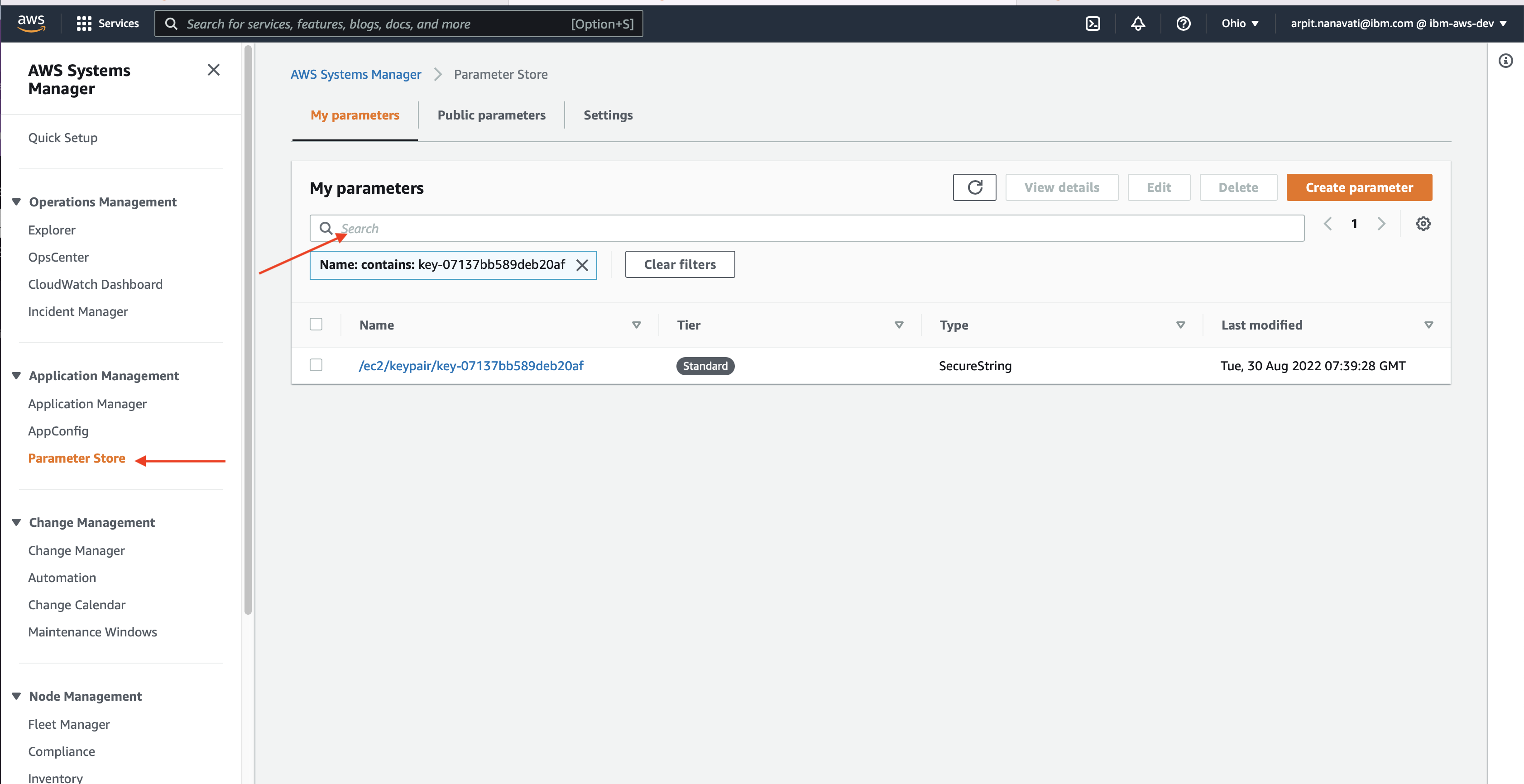The image size is (1524, 784).
Task: Sort by the Last modified column arrow
Action: coord(1429,325)
